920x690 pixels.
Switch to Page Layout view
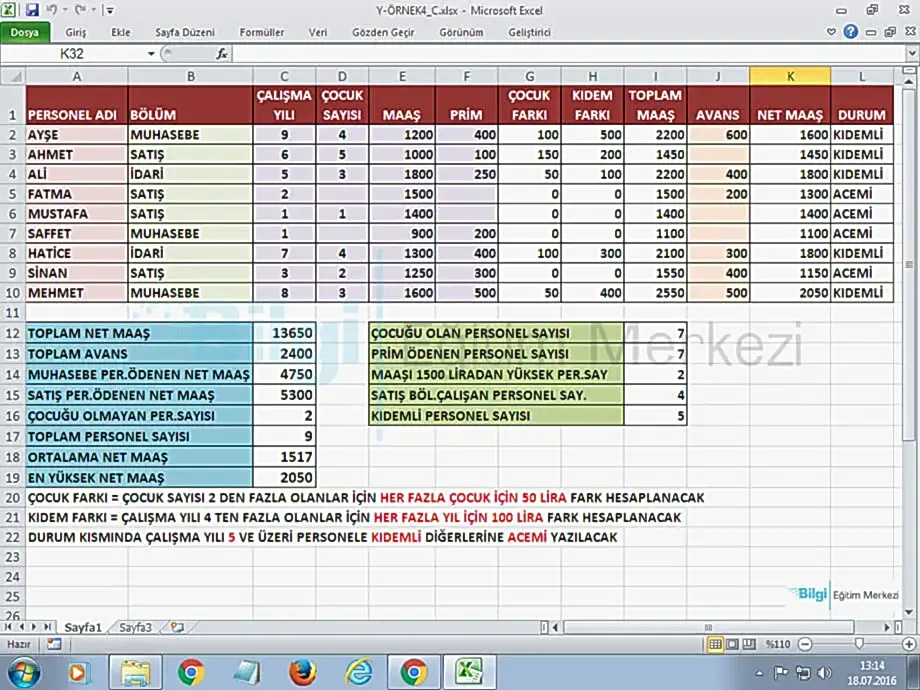click(x=732, y=645)
